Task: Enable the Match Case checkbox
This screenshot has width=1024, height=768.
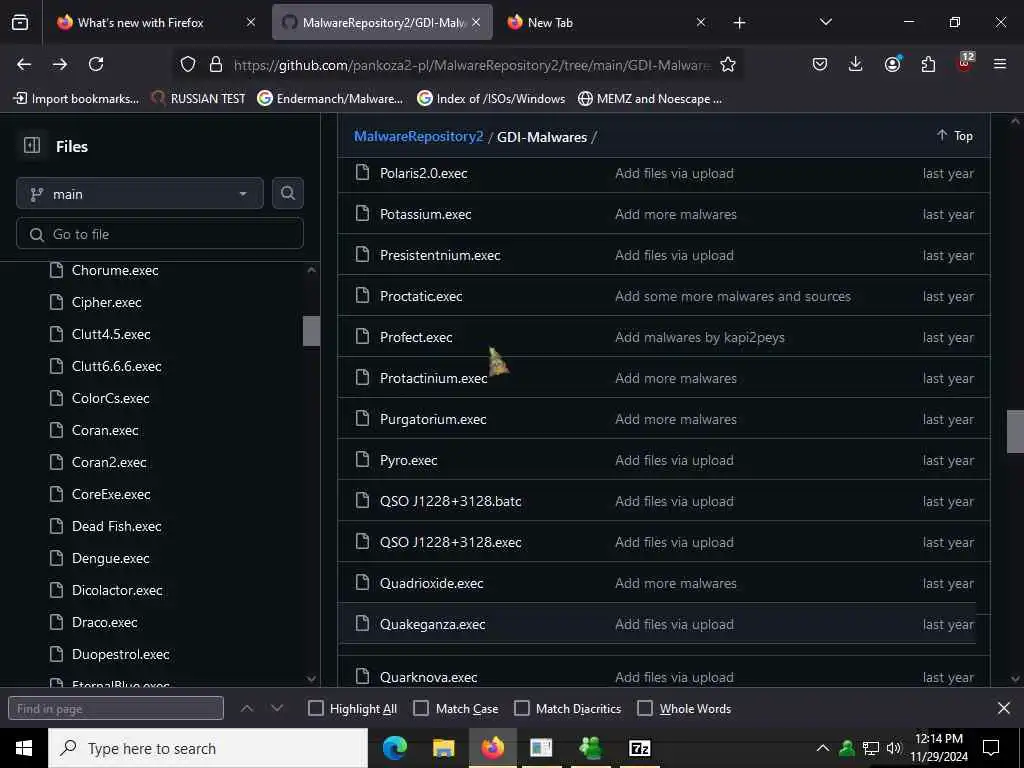Action: [x=421, y=708]
